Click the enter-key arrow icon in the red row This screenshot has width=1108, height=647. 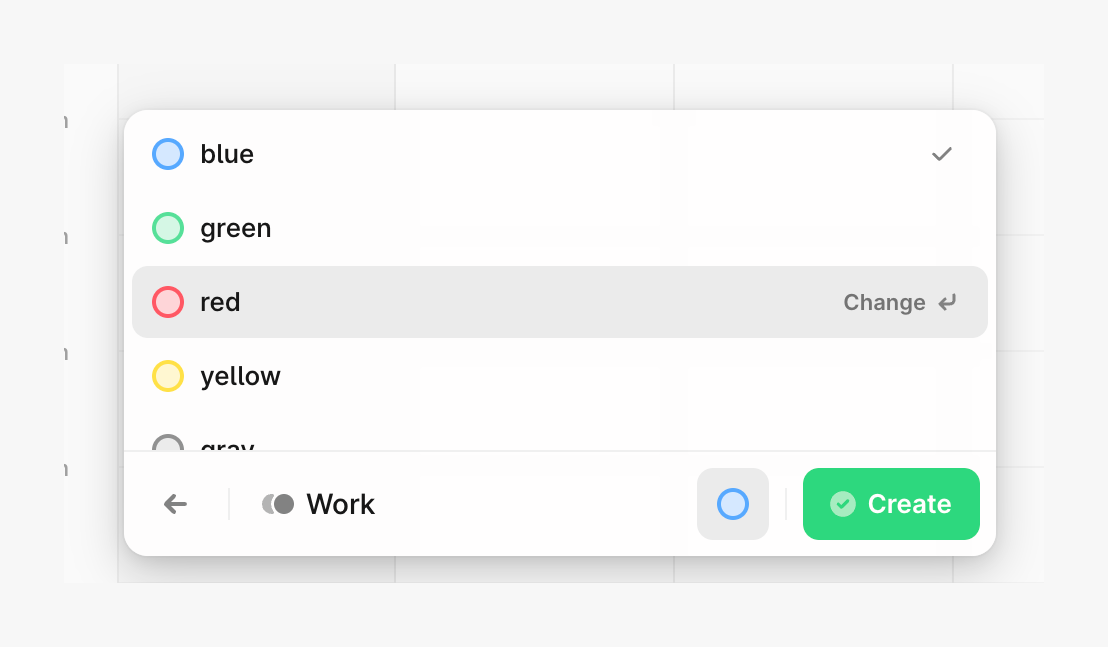[x=947, y=302]
